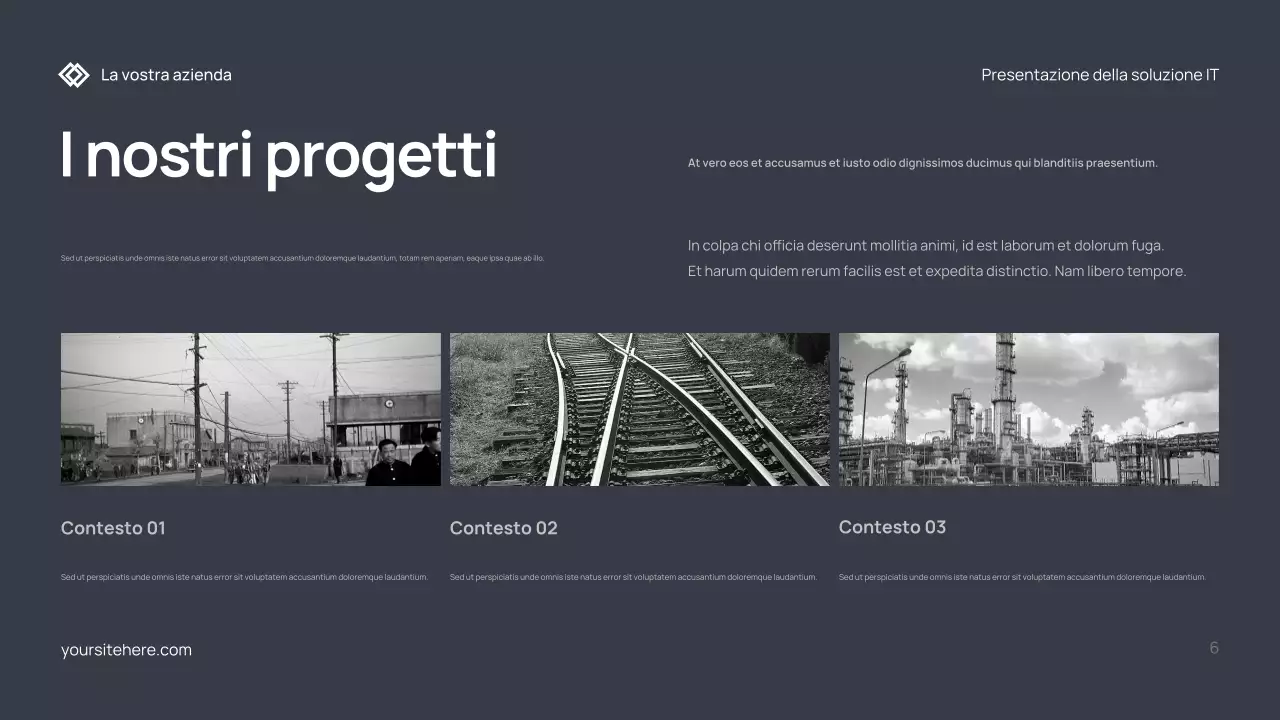Click the slide page number 6
Screen dimensions: 1280x720
coord(1214,647)
